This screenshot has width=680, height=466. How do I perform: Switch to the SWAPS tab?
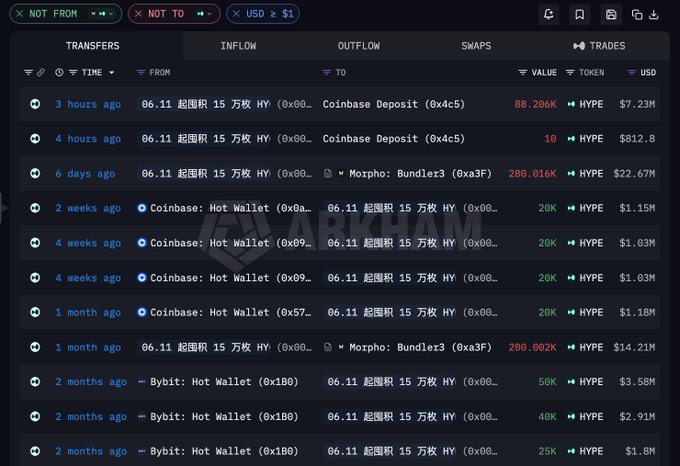point(476,46)
